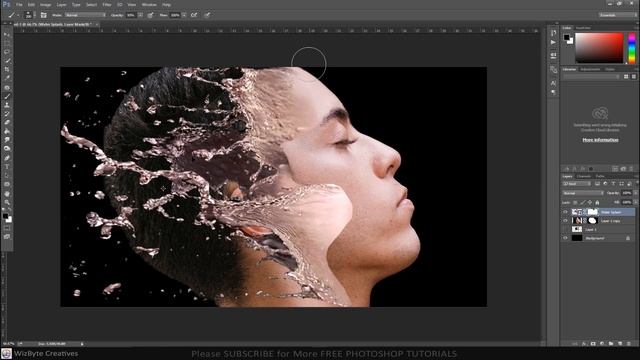The width and height of the screenshot is (640, 360).
Task: Select the Brush tool in toolbox
Action: [7, 96]
